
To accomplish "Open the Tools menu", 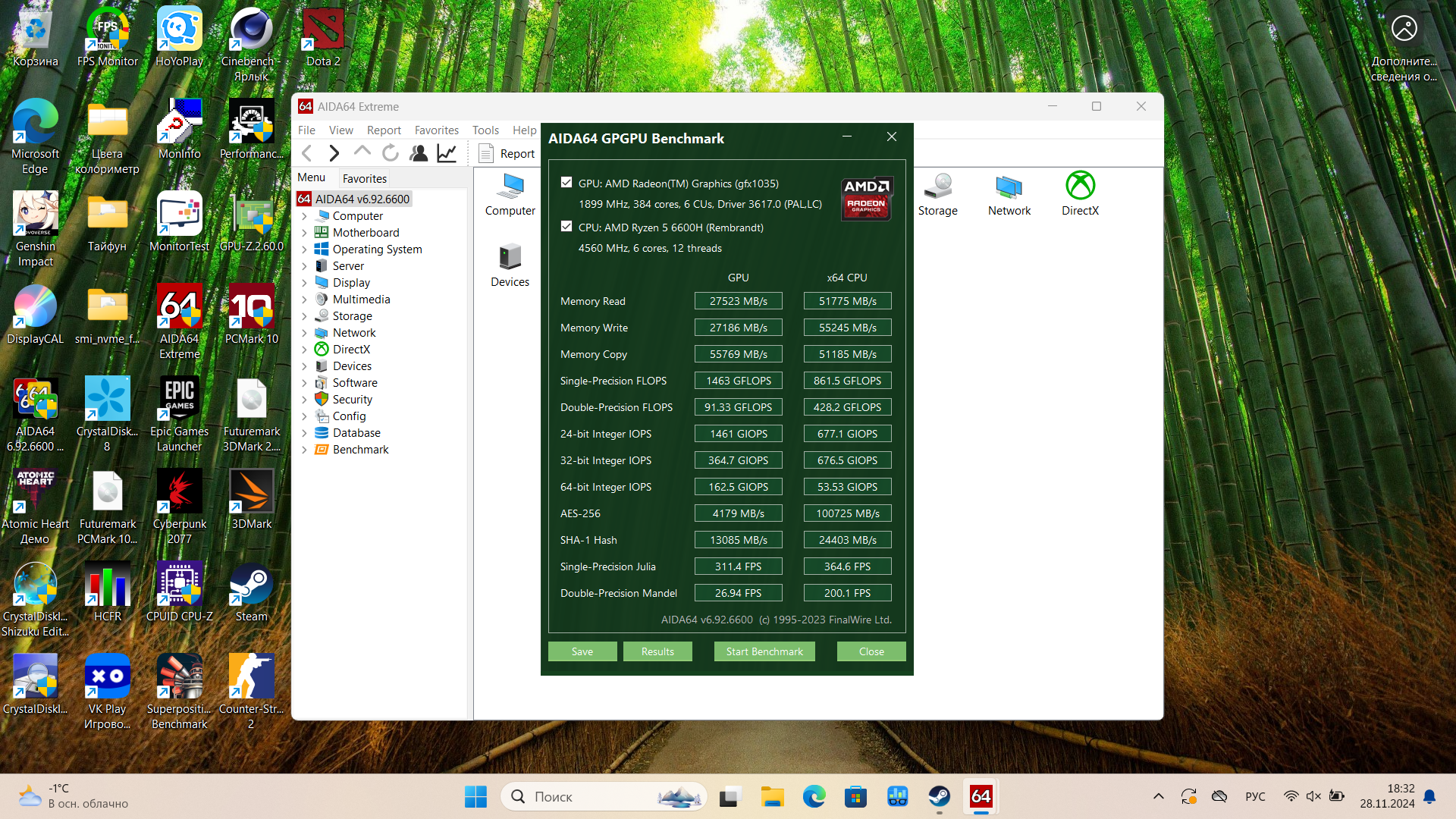I will [485, 130].
